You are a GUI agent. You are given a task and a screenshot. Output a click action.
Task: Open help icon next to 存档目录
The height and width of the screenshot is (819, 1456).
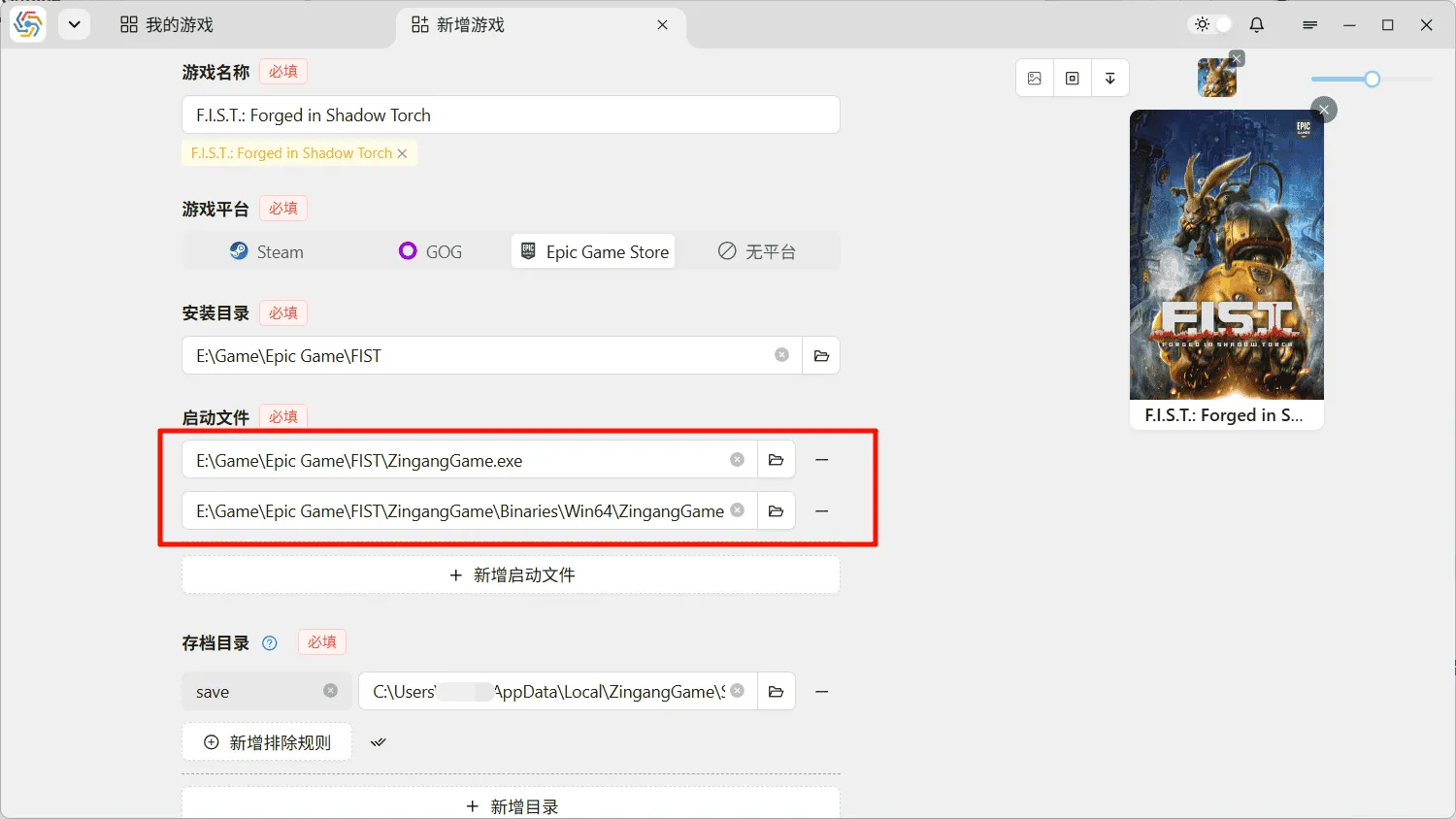270,643
